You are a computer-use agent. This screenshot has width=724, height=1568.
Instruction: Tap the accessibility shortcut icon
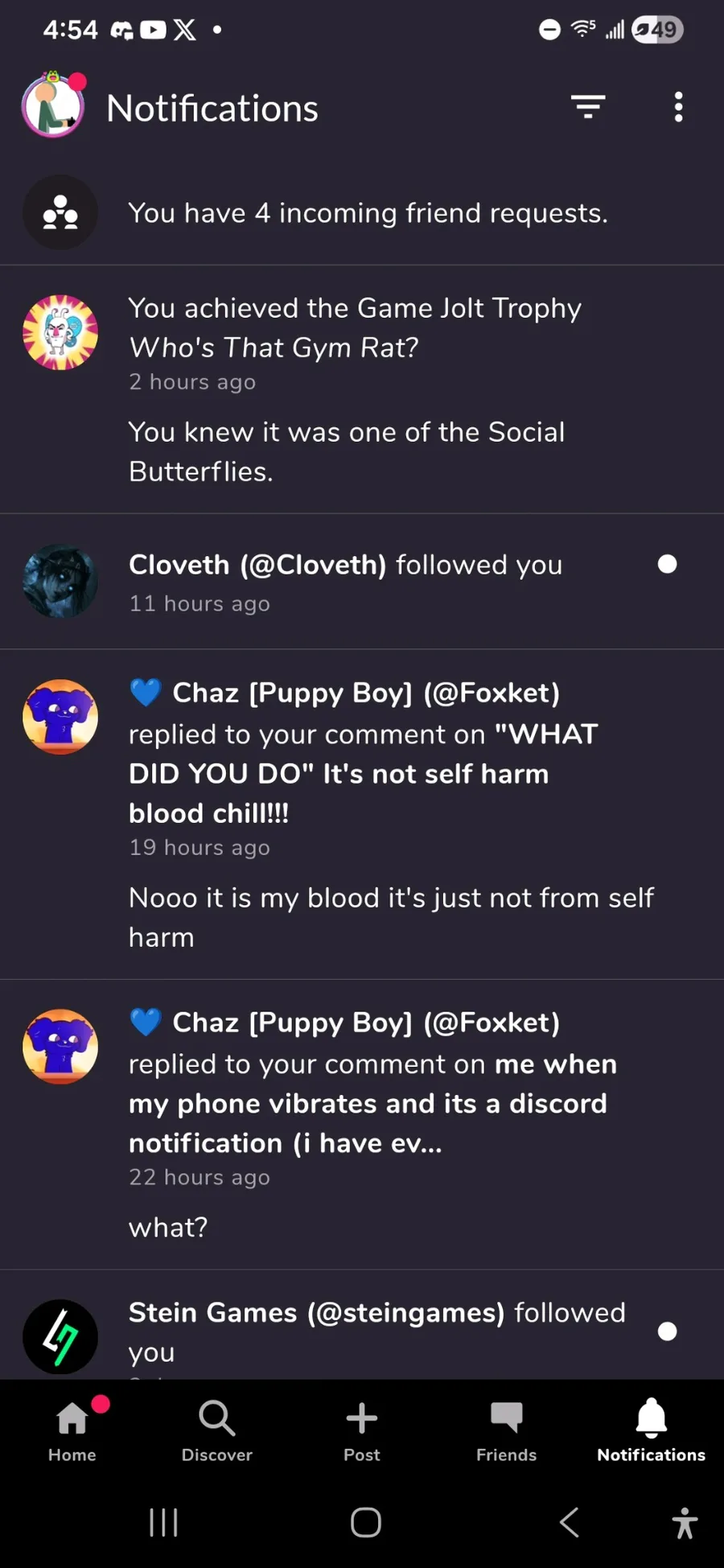pos(685,1523)
